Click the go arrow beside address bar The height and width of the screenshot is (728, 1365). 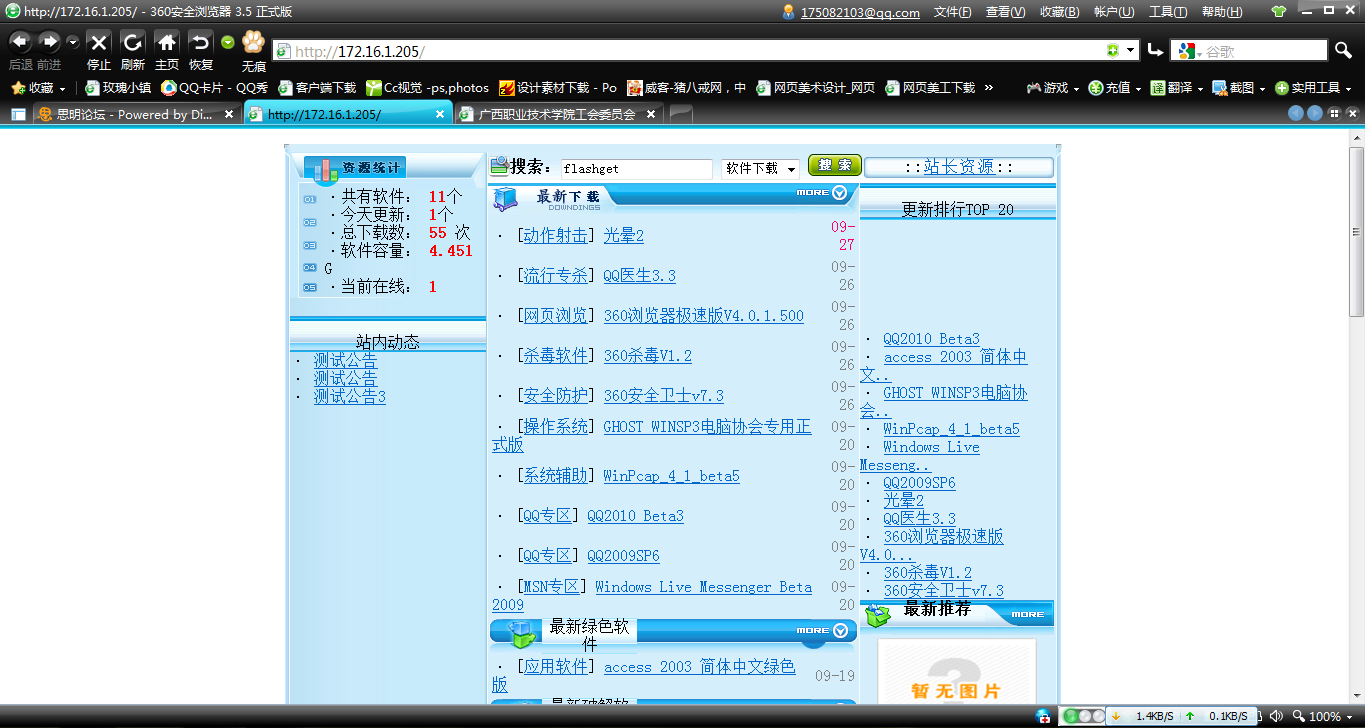pyautogui.click(x=1155, y=50)
